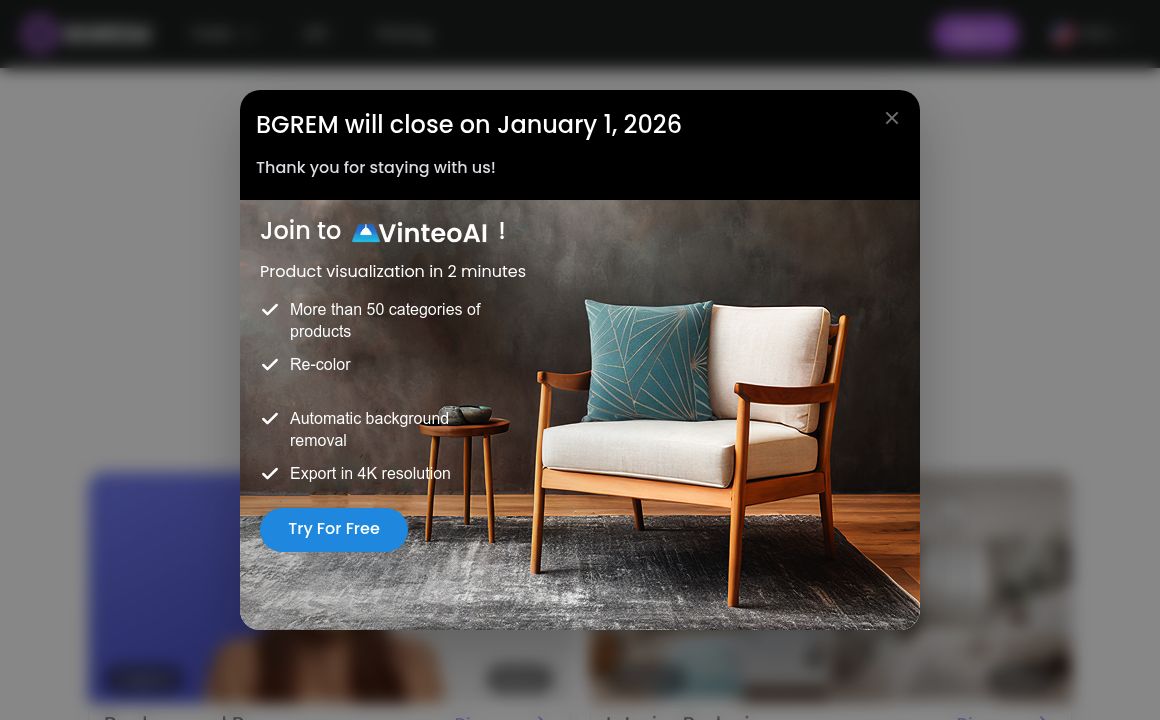This screenshot has width=1160, height=720.
Task: Click the checkmark next to Re-color
Action: click(x=270, y=364)
